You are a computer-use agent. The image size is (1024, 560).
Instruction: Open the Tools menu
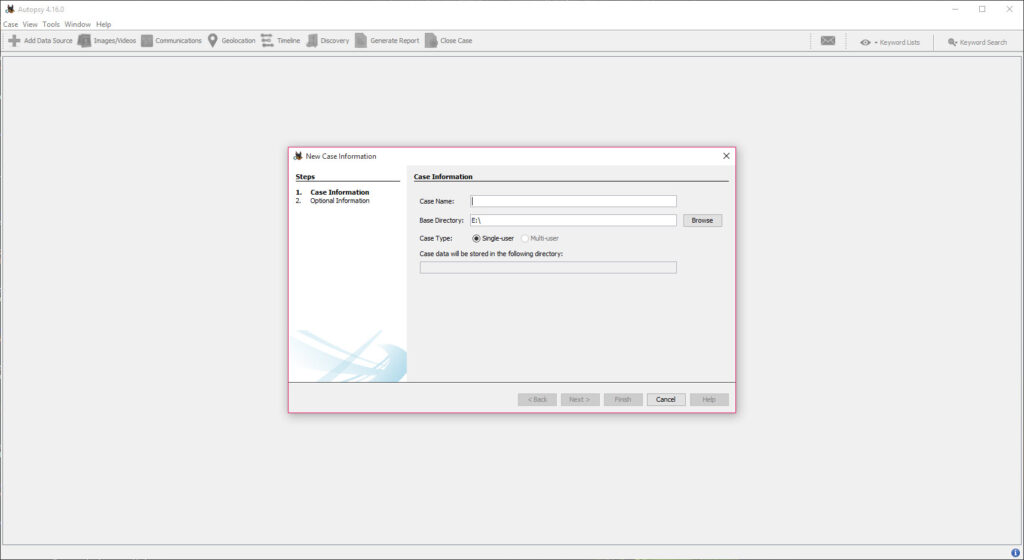51,24
